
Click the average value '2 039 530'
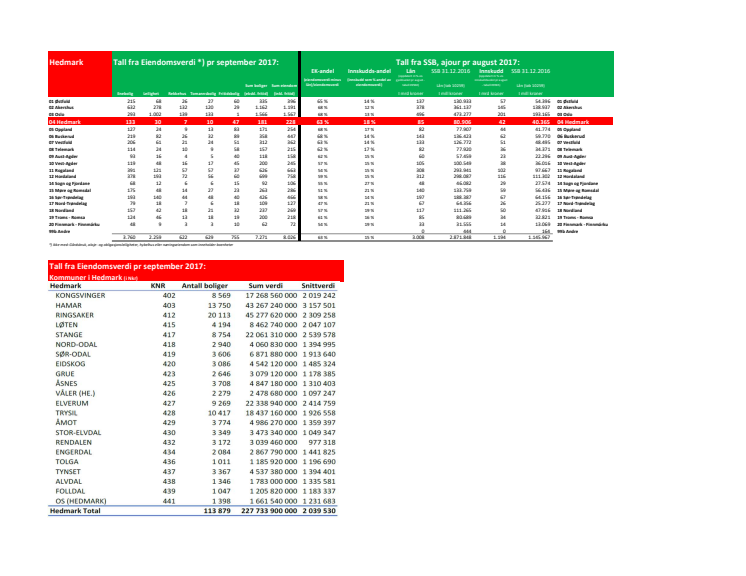coord(319,511)
